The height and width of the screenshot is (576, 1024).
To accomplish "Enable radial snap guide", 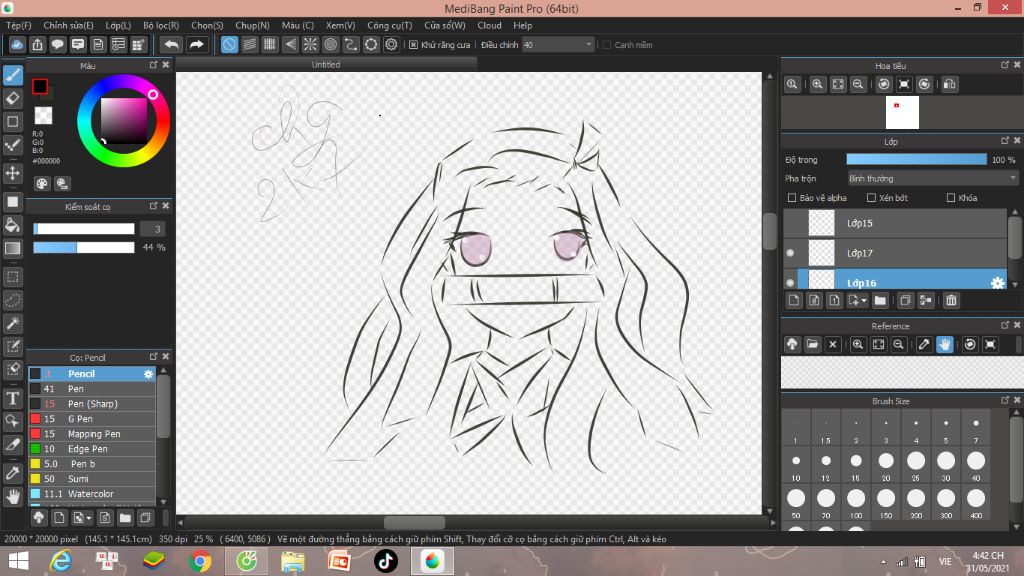I will click(310, 44).
